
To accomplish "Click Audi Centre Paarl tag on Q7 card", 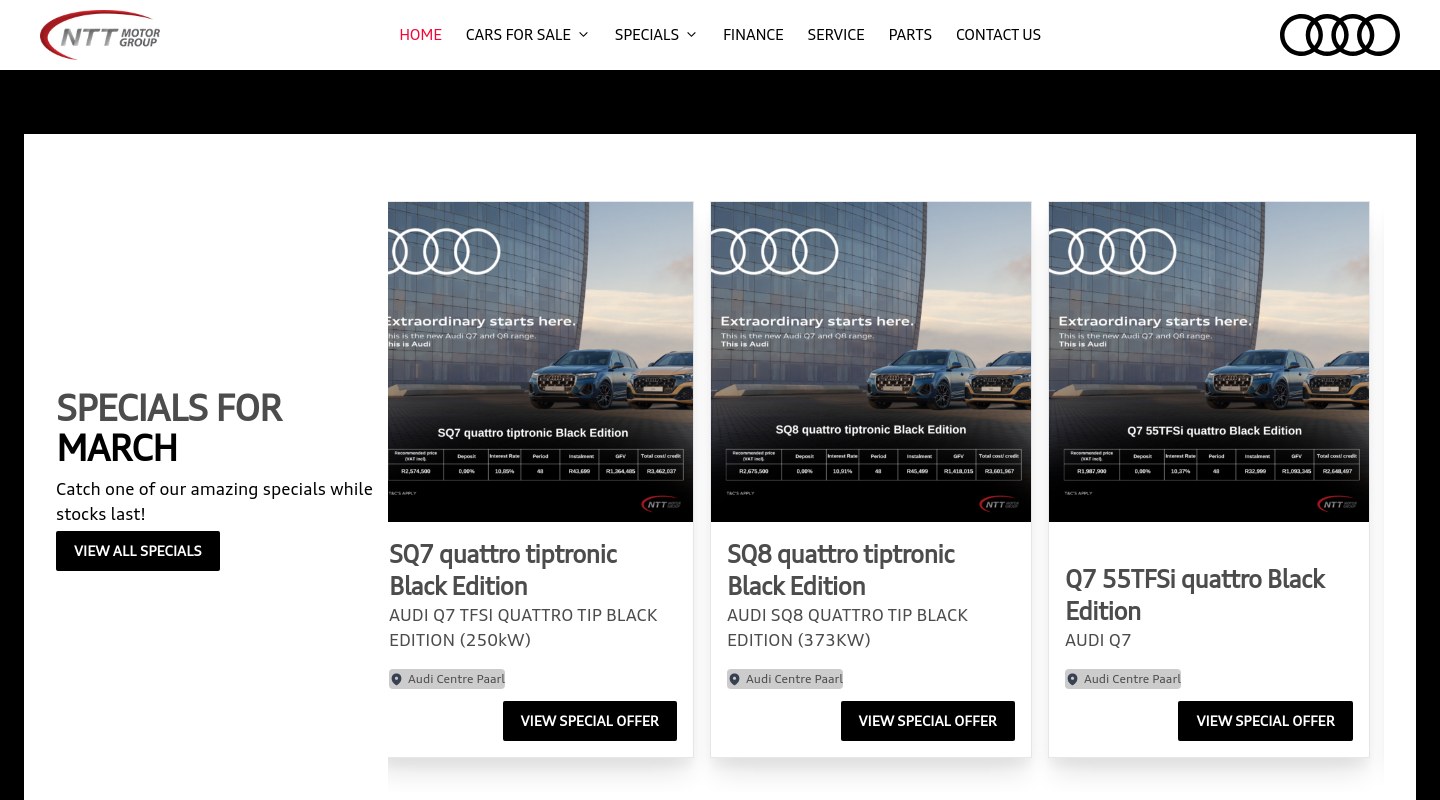I will pyautogui.click(x=1123, y=679).
